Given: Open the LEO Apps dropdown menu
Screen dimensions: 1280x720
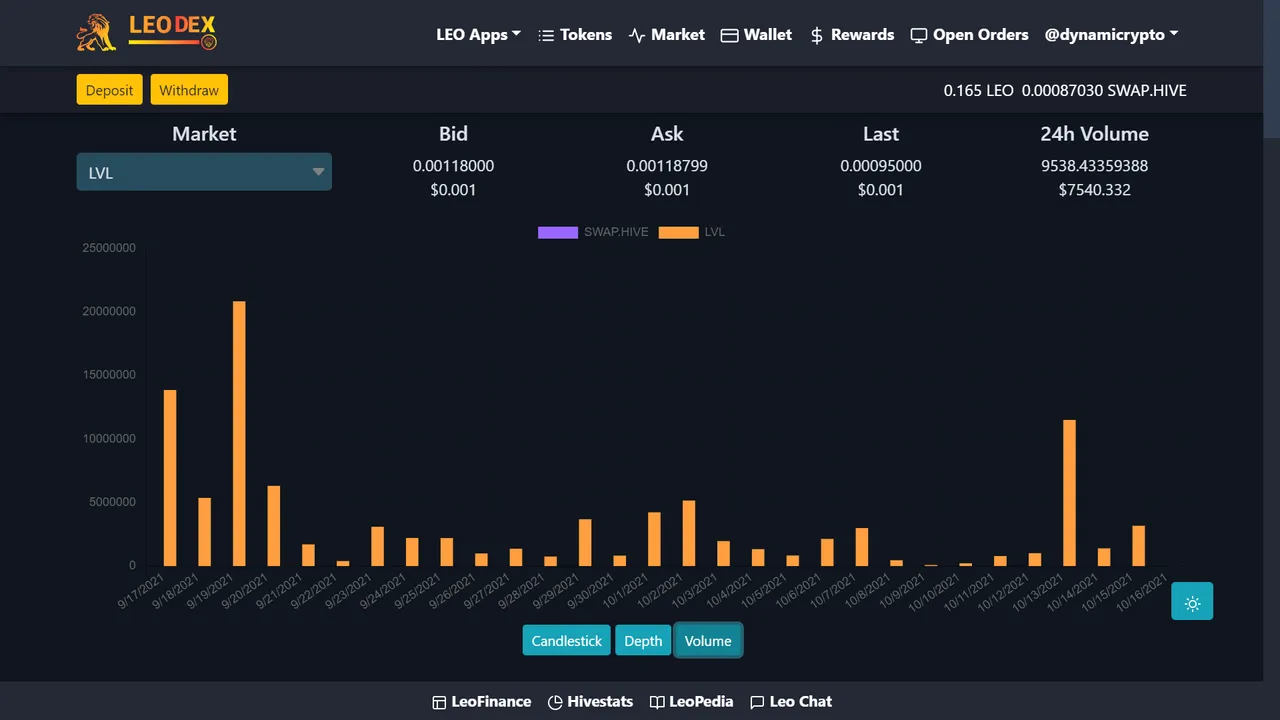Looking at the screenshot, I should point(478,34).
